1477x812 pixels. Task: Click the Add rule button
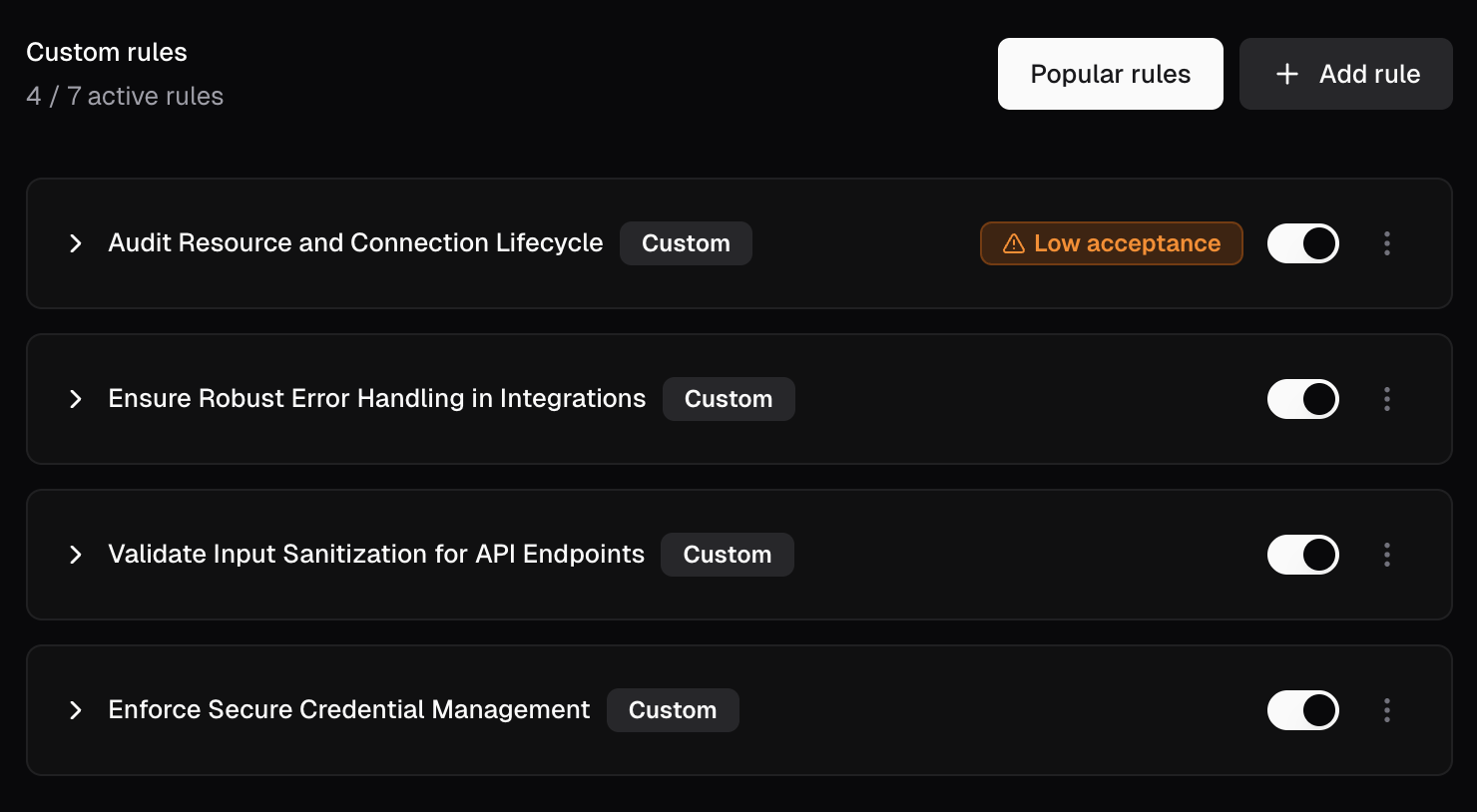point(1345,73)
